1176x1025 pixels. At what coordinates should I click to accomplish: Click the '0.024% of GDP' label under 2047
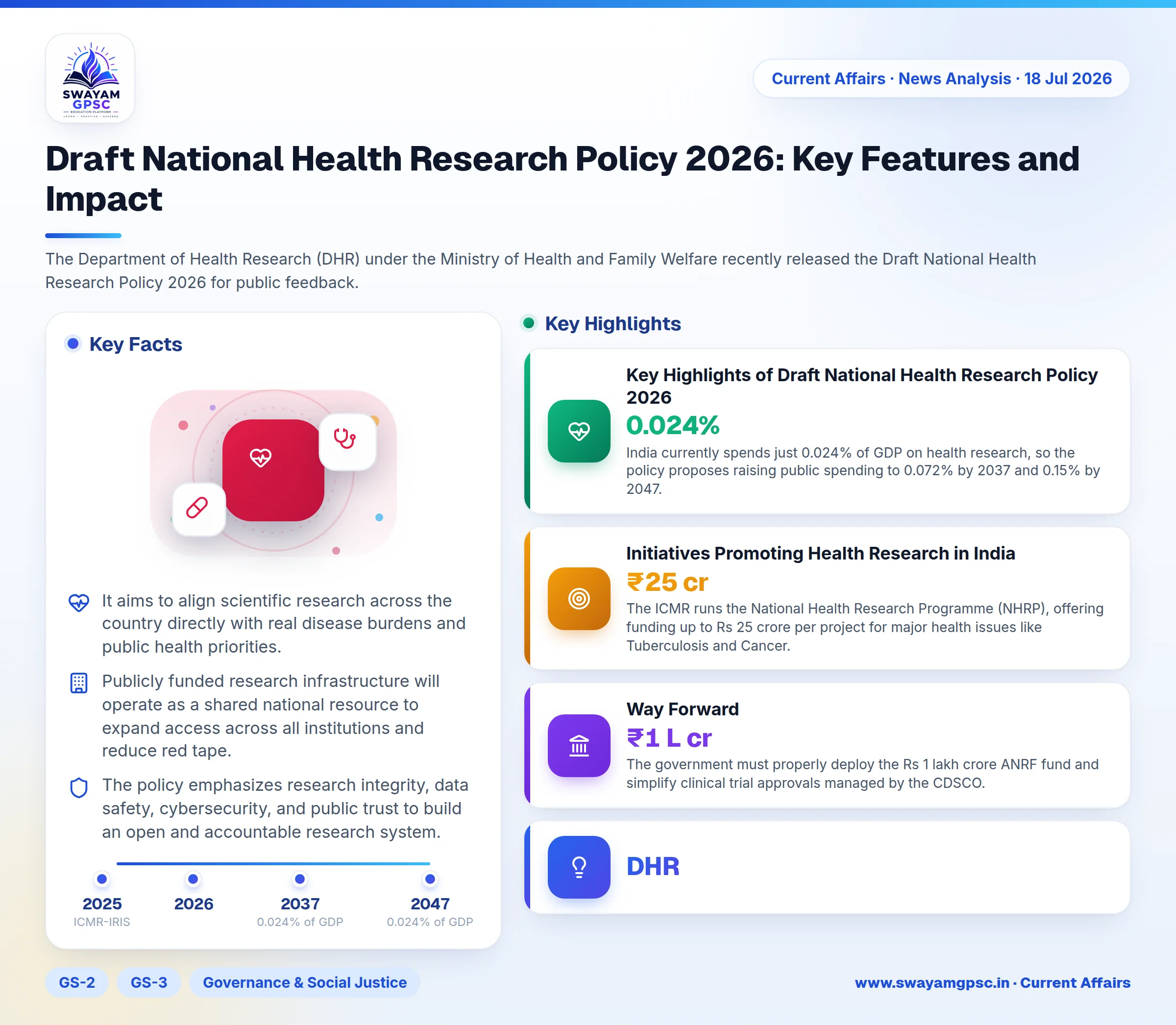(x=430, y=922)
